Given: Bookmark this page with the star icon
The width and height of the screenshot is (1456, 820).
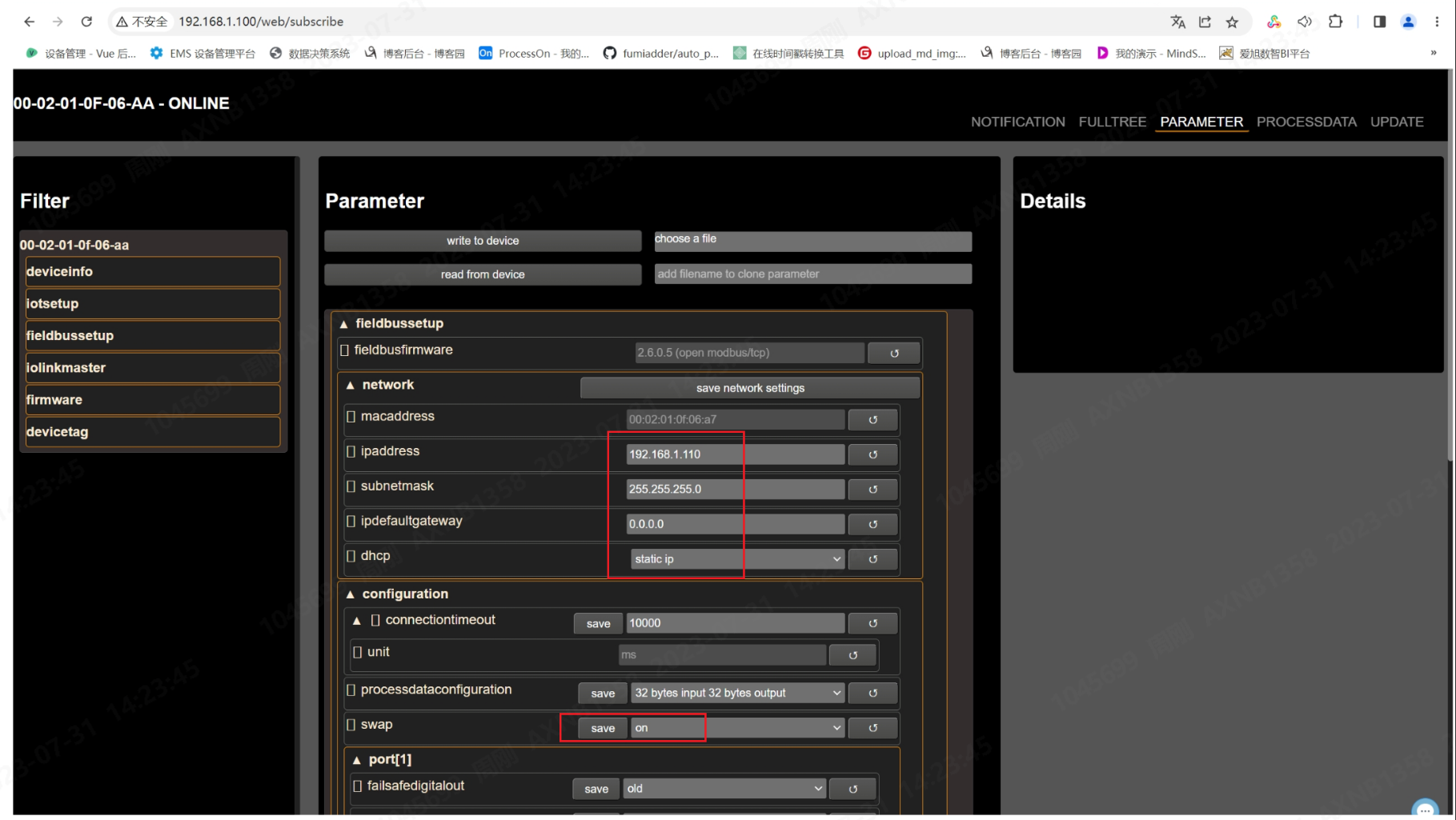Looking at the screenshot, I should [1232, 22].
